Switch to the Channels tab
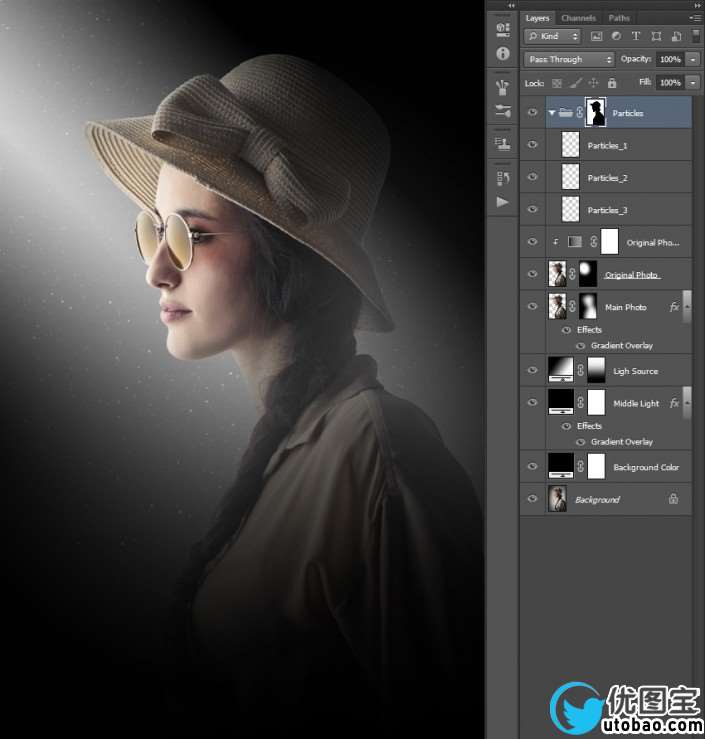705x739 pixels. (x=578, y=18)
